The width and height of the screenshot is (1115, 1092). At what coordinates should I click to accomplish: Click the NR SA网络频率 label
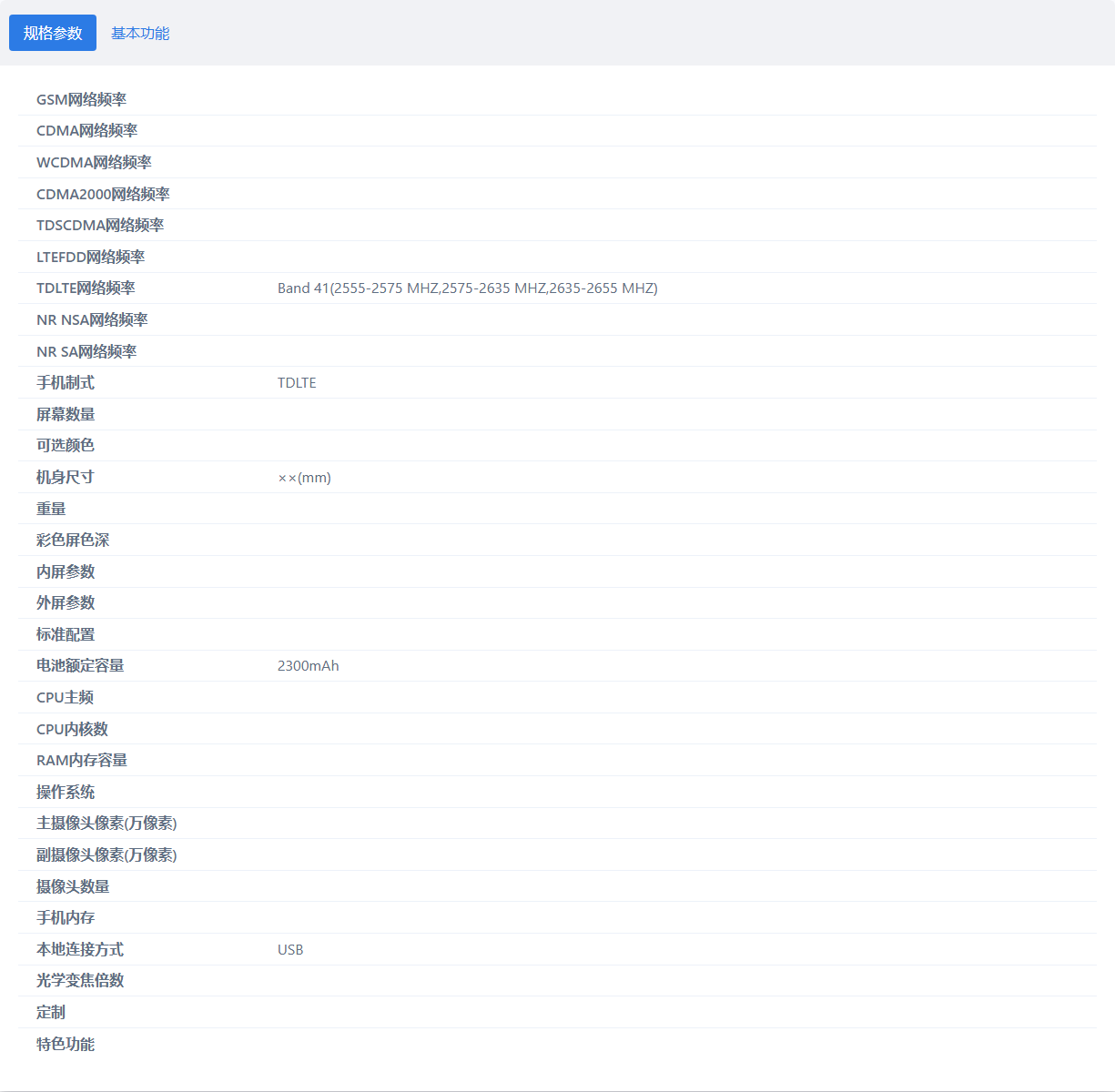86,351
